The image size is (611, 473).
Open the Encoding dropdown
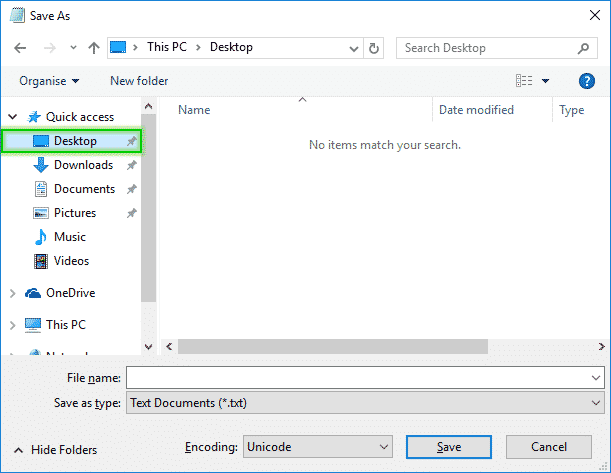[x=318, y=447]
